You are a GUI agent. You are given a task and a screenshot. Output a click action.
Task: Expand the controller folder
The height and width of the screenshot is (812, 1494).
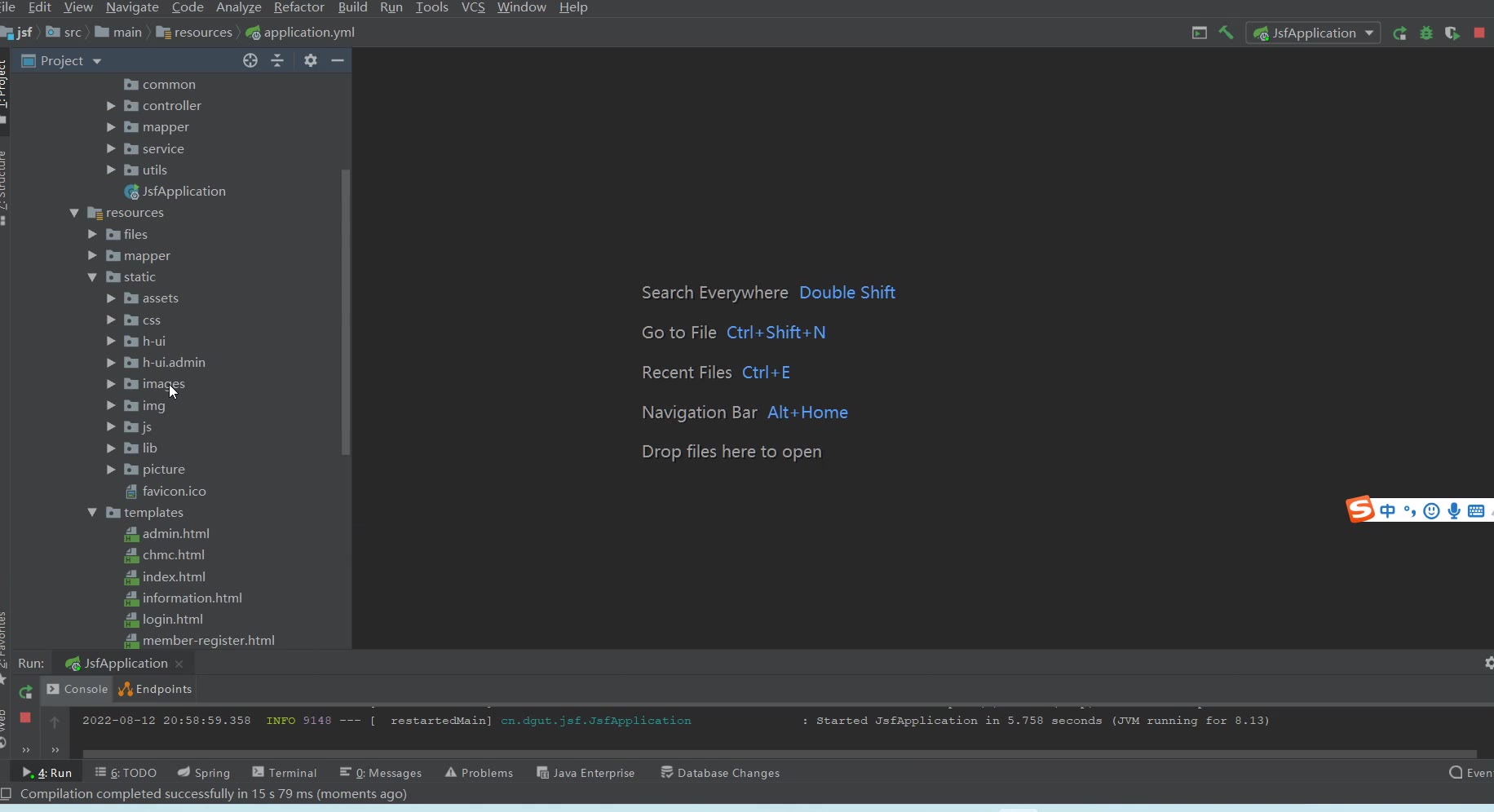click(111, 106)
